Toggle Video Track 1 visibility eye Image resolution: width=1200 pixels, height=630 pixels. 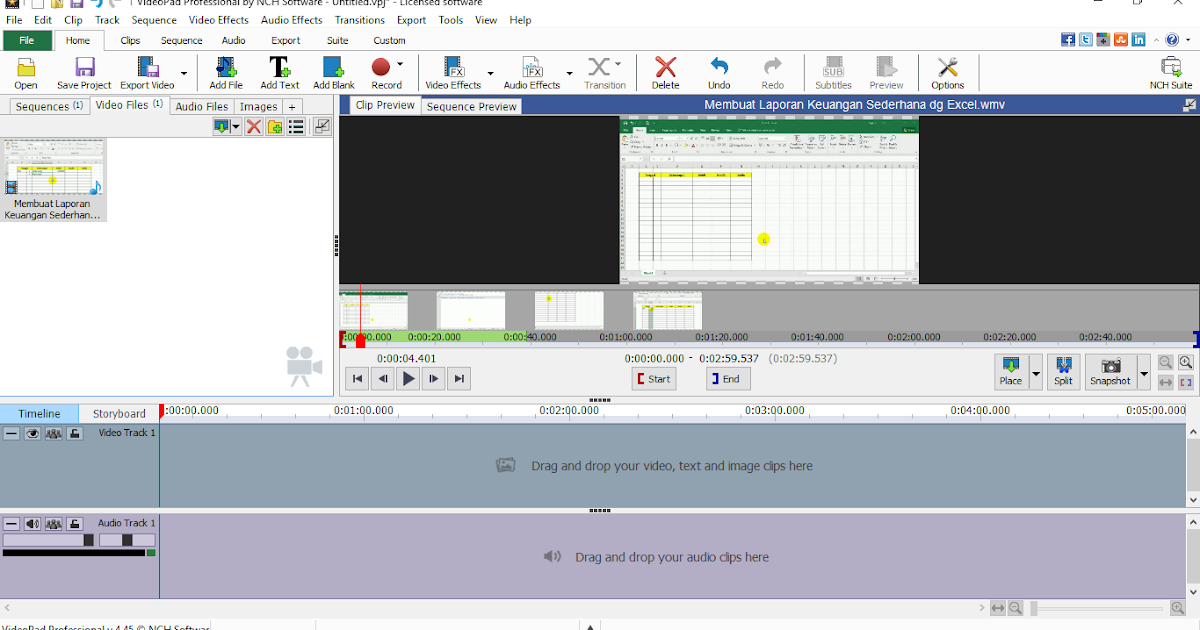tap(33, 434)
